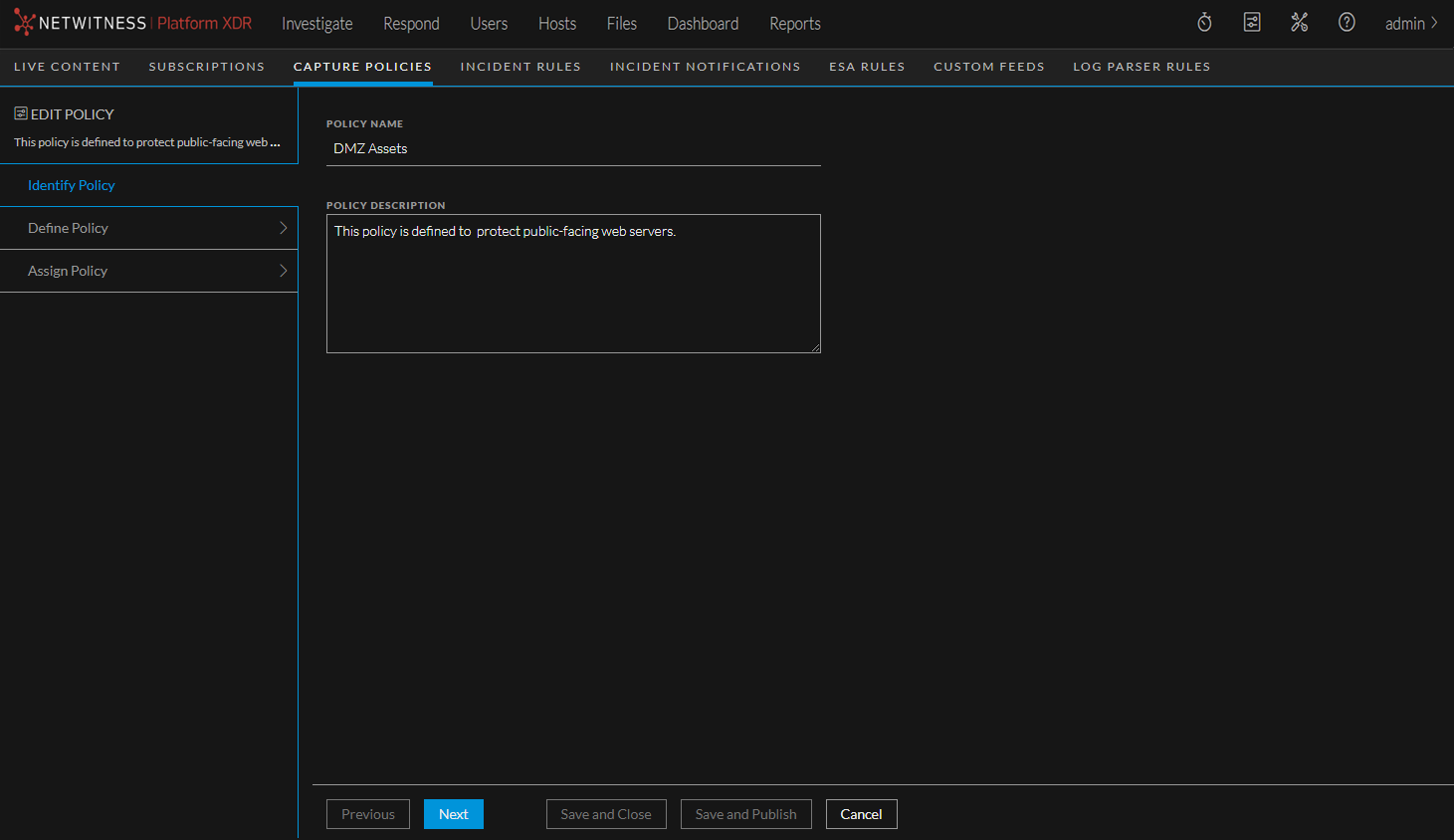Click the profile preferences icon
This screenshot has width=1454, height=840.
click(1251, 21)
